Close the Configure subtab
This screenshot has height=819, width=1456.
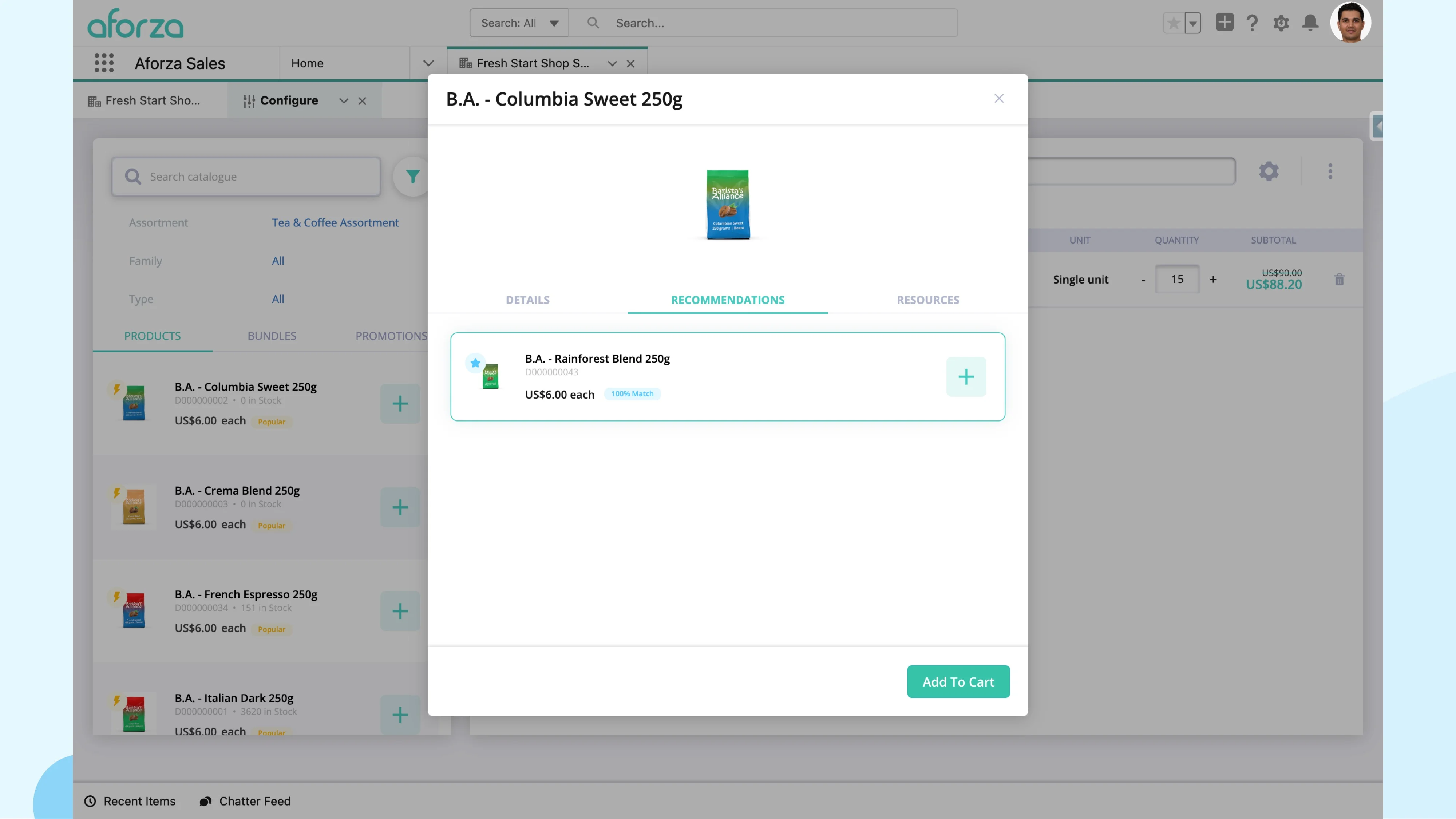point(362,101)
